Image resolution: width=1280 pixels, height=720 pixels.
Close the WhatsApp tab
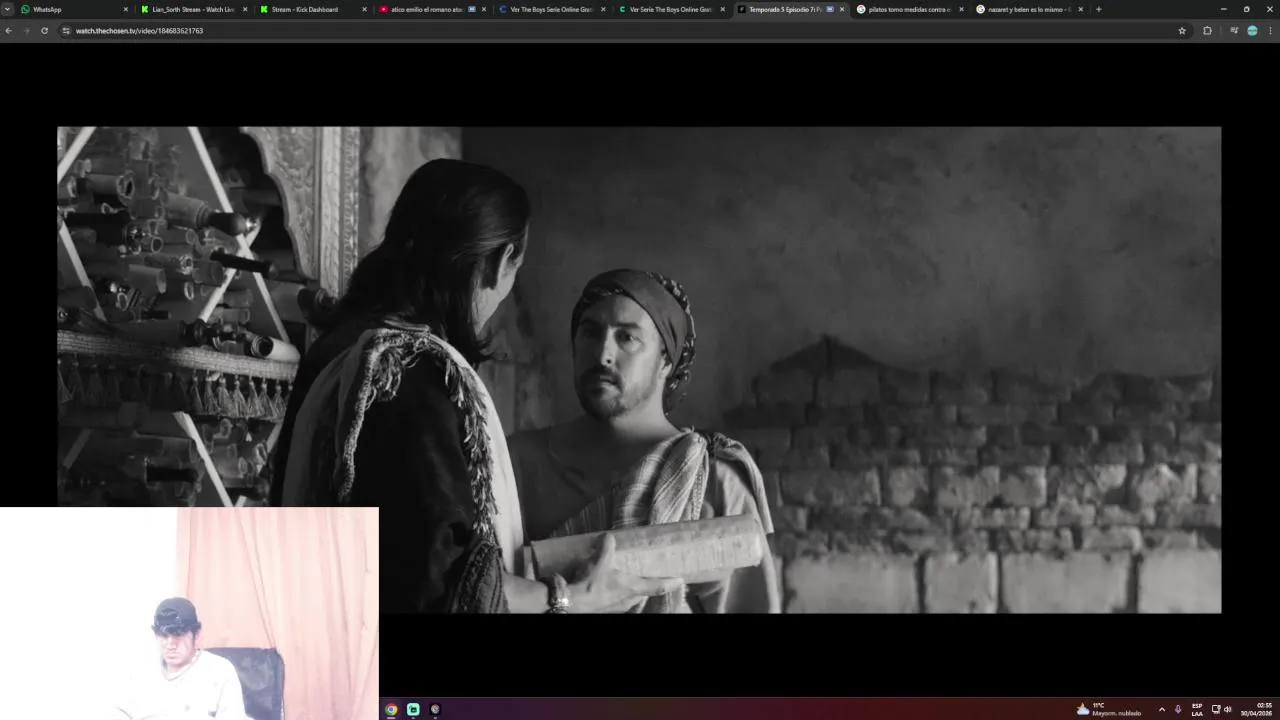pos(125,9)
